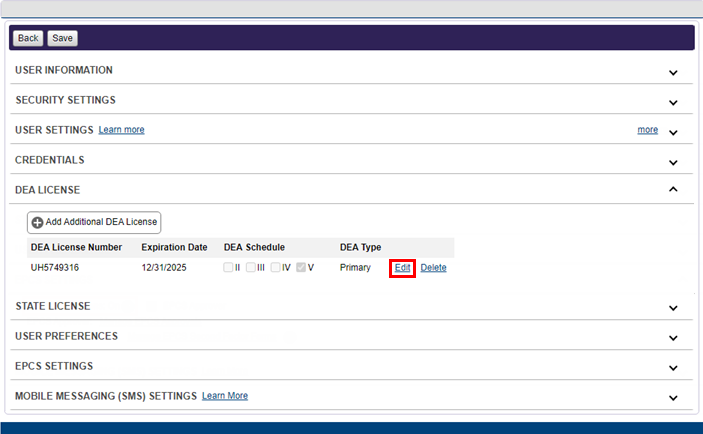This screenshot has height=434, width=703.
Task: Toggle DEA Schedule II checkbox
Action: pyautogui.click(x=228, y=268)
